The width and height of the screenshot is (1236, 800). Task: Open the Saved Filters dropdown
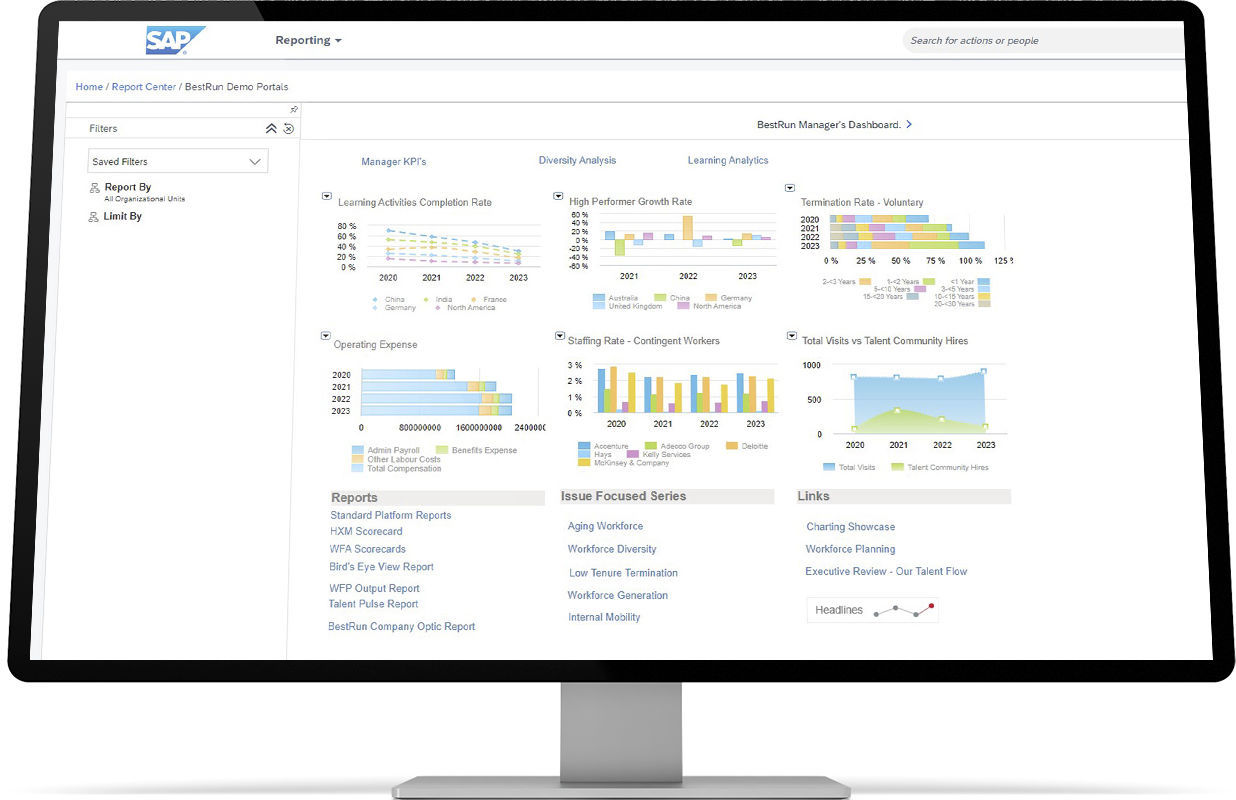[177, 160]
